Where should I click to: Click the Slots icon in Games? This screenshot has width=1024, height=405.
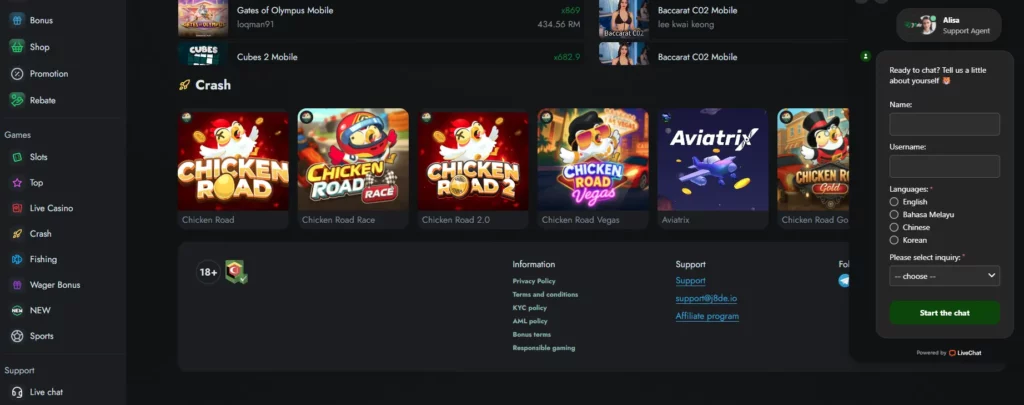pos(17,157)
